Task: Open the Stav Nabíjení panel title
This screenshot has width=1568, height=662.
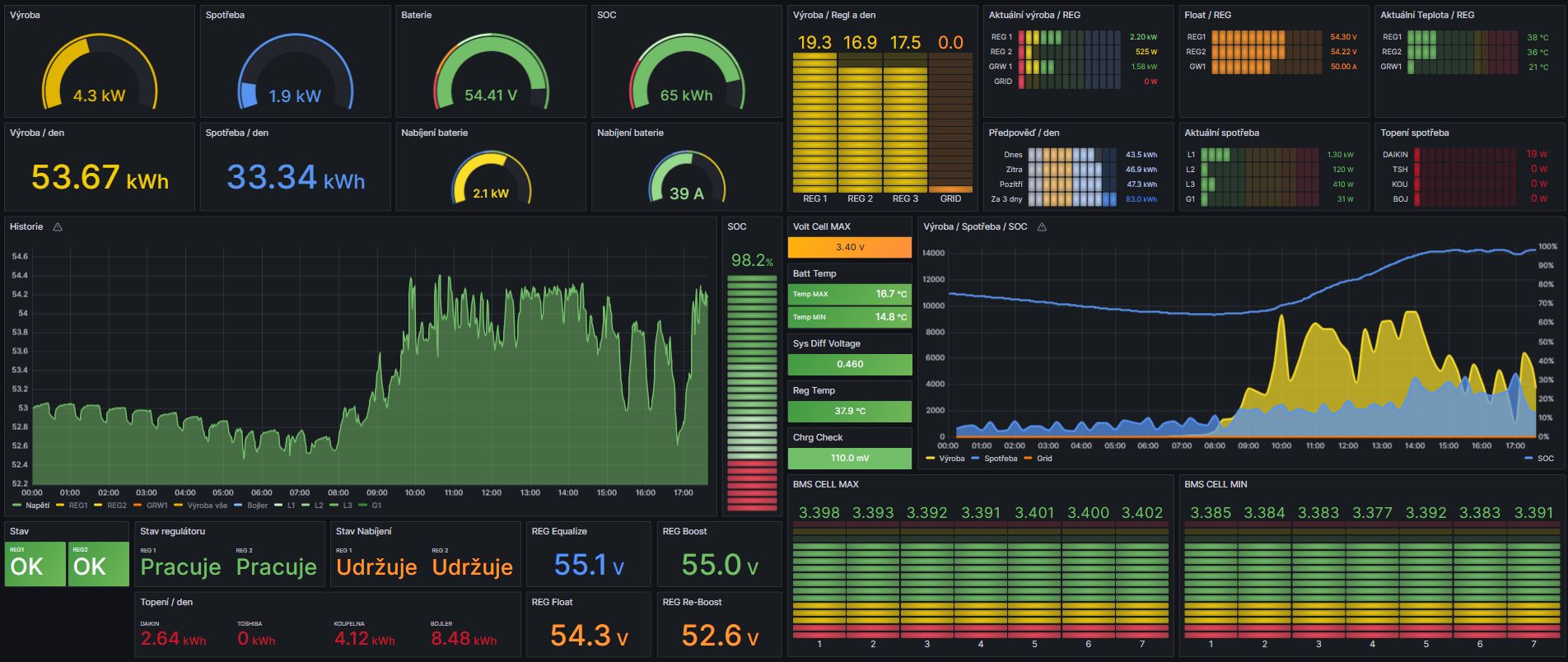Action: click(x=363, y=531)
